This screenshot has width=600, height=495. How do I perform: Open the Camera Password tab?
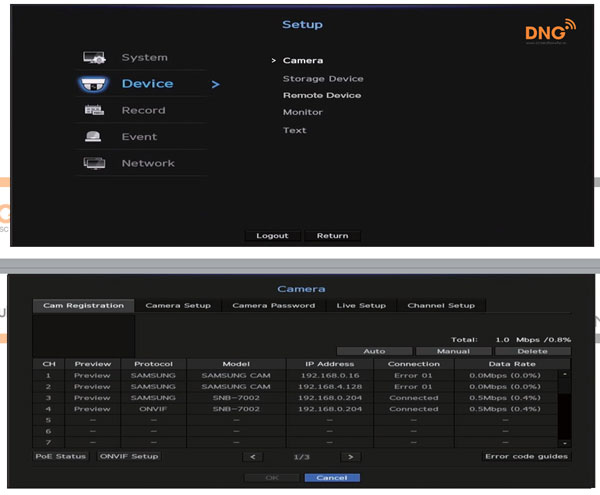273,305
